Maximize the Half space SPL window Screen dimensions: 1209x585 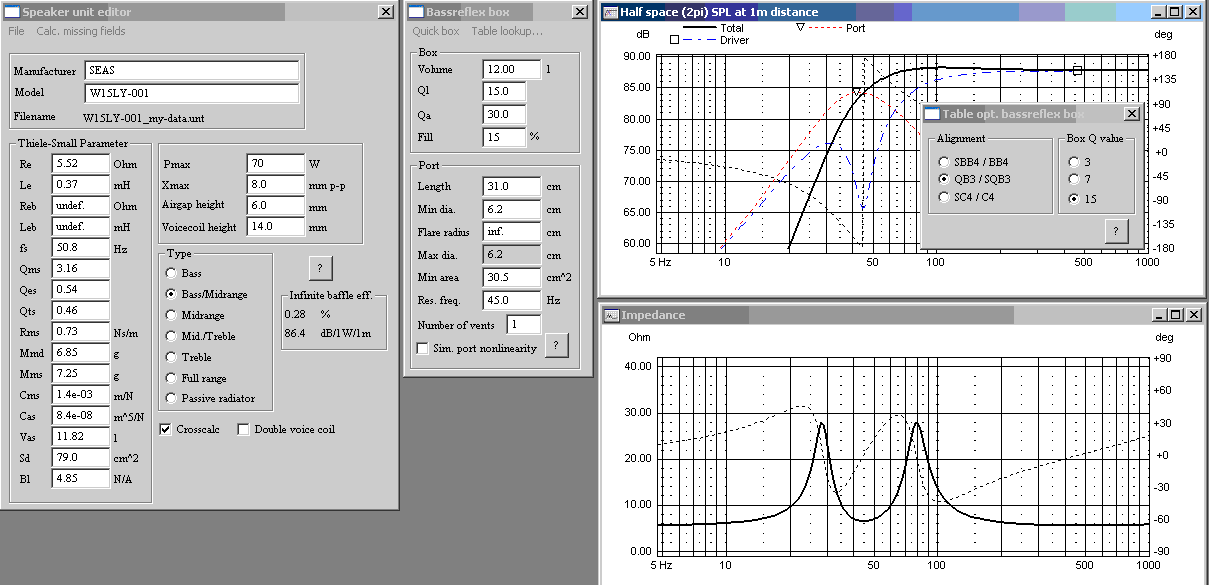[x=1175, y=12]
